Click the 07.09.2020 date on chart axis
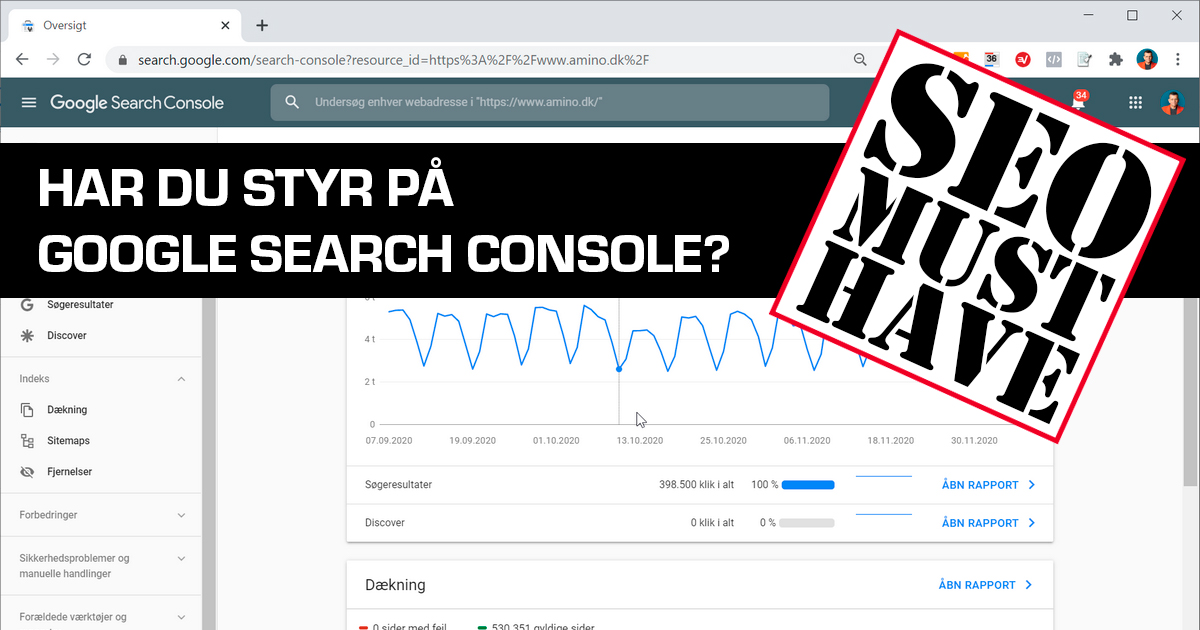The width and height of the screenshot is (1200, 630). coord(389,441)
